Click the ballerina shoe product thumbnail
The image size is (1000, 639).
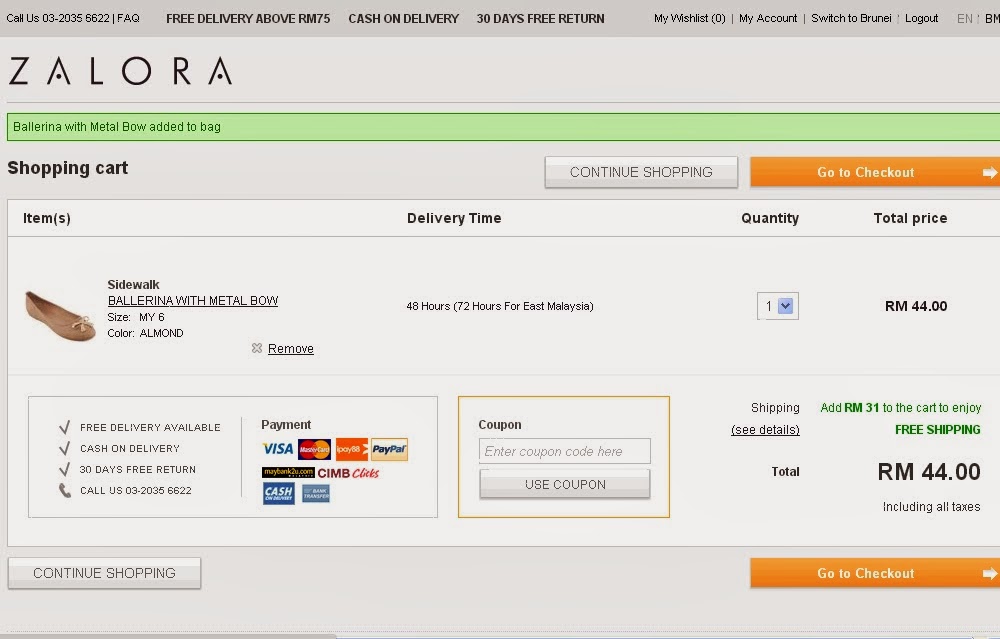[58, 315]
